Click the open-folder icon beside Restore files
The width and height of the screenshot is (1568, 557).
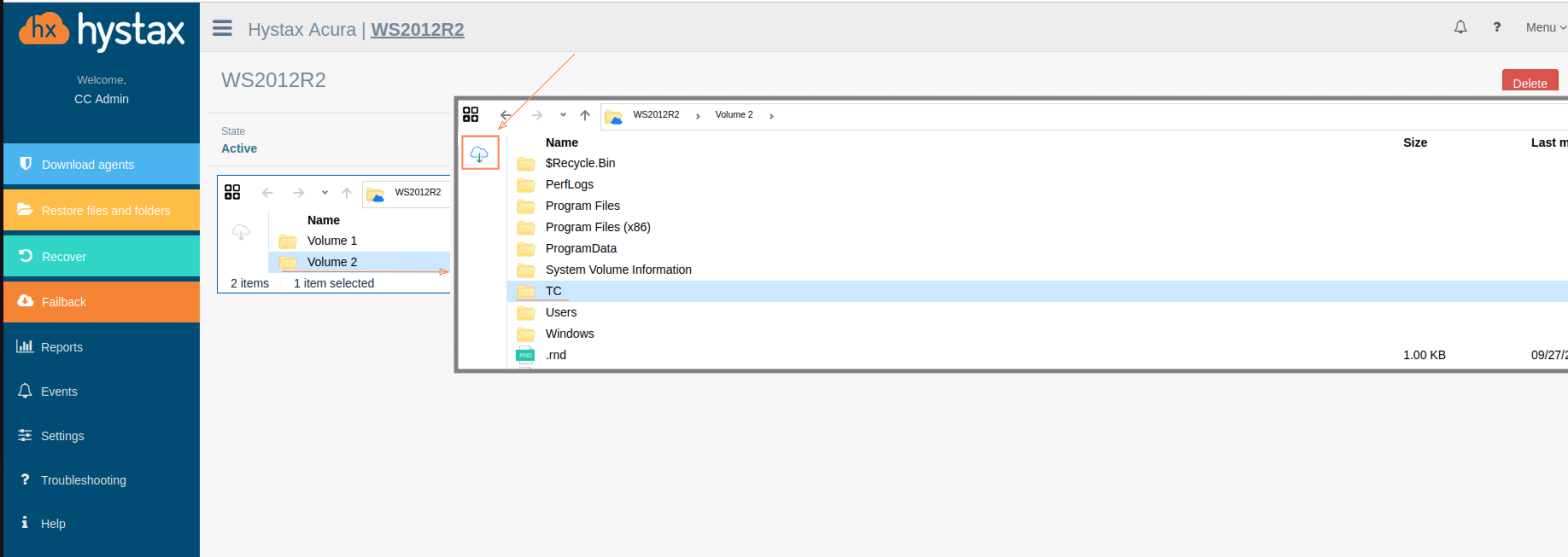[x=26, y=210]
